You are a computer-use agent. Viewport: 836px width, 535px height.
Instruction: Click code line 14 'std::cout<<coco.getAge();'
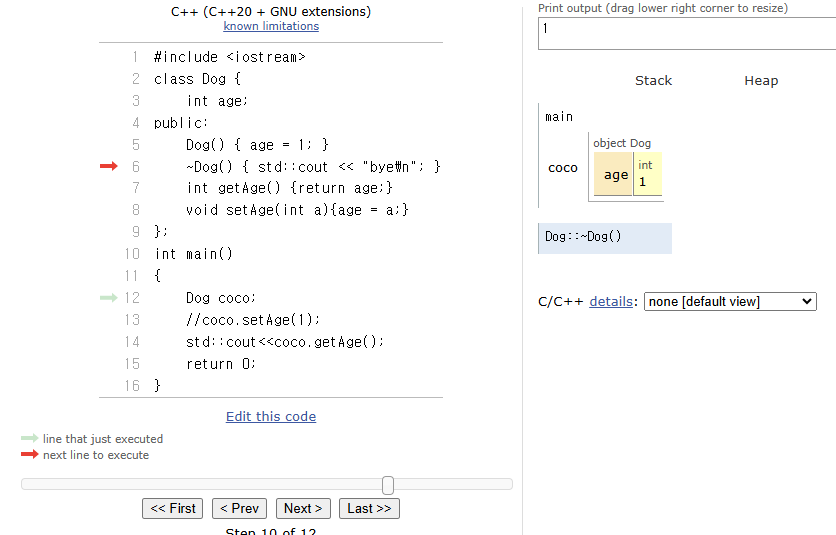285,342
